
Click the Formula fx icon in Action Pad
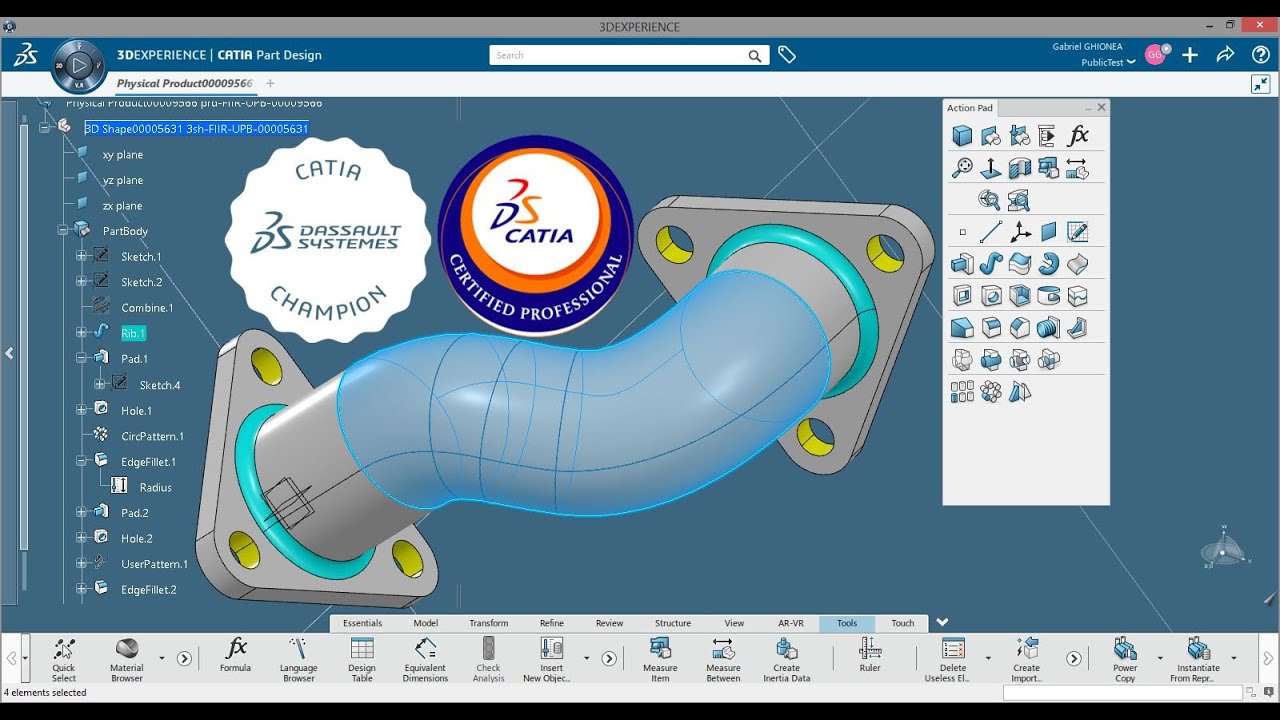click(x=1077, y=136)
